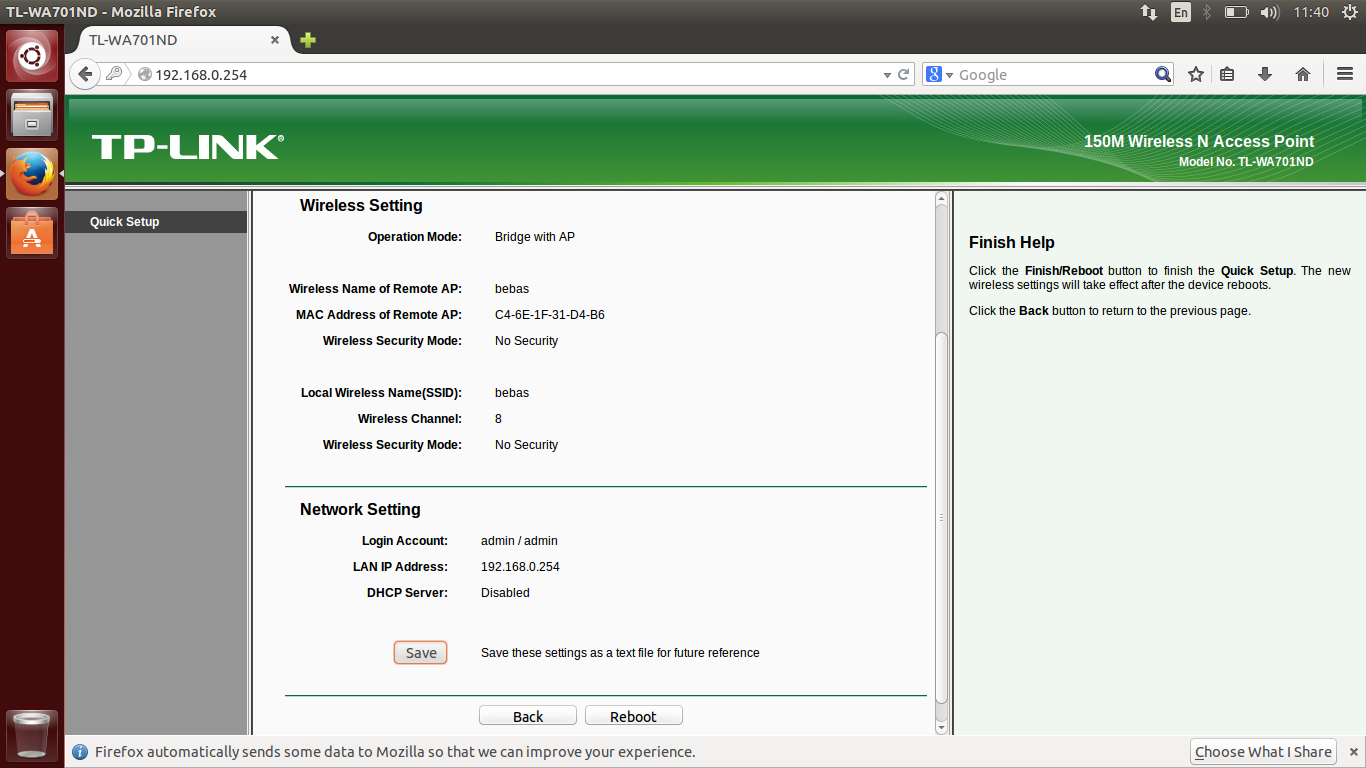Viewport: 1366px width, 768px height.
Task: Click the info icon in the notification bar
Action: (79, 752)
